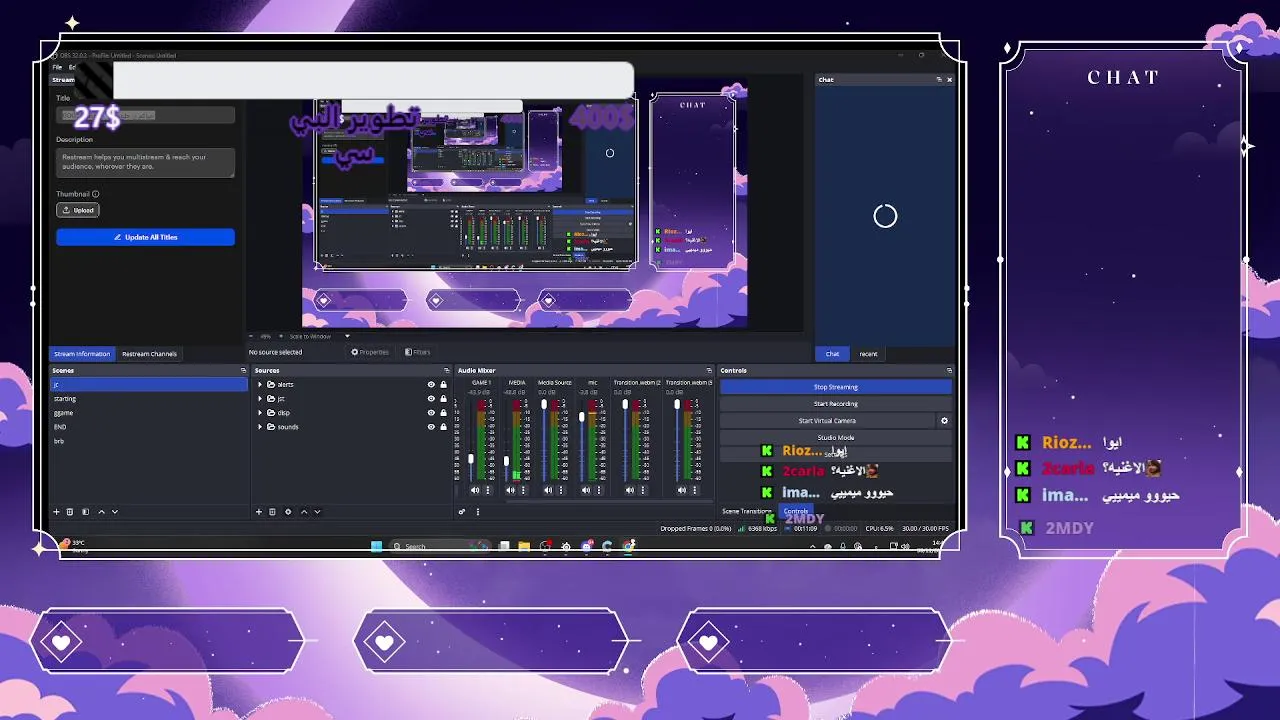Move the source up with the Sources up arrow
1280x720 pixels.
coord(304,512)
